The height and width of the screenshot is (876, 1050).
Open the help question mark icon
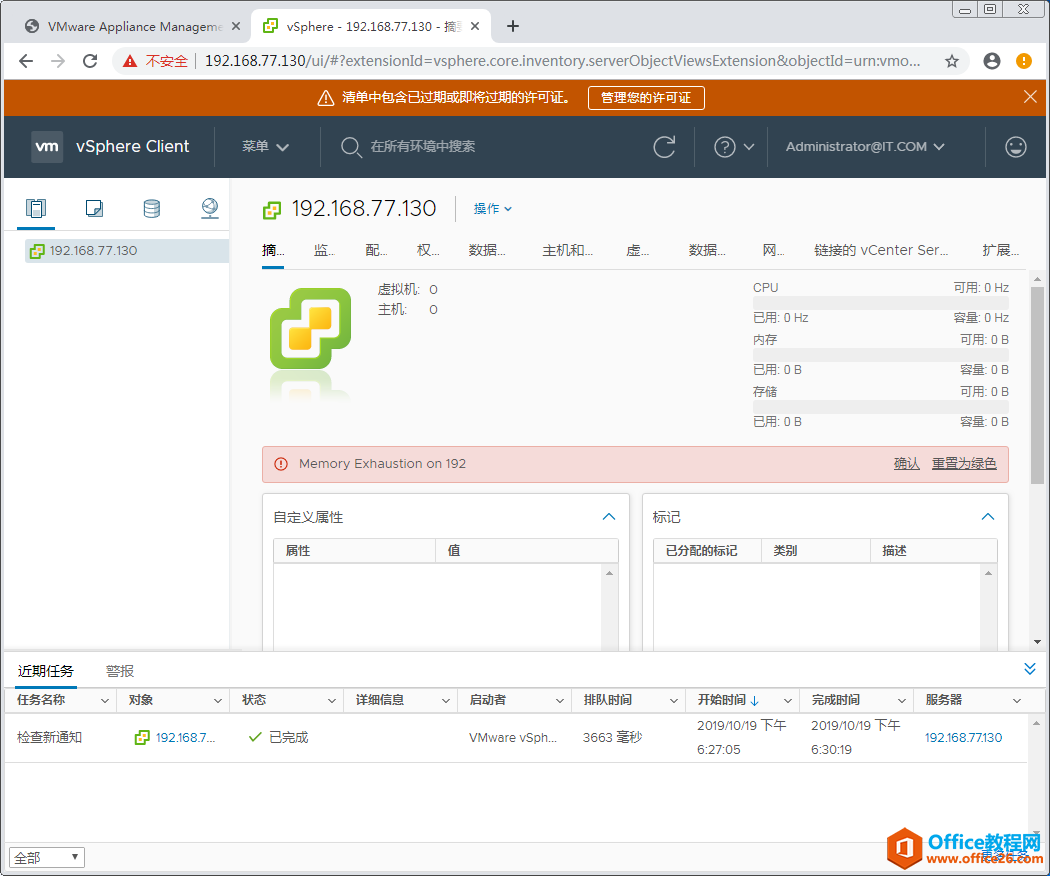[725, 147]
